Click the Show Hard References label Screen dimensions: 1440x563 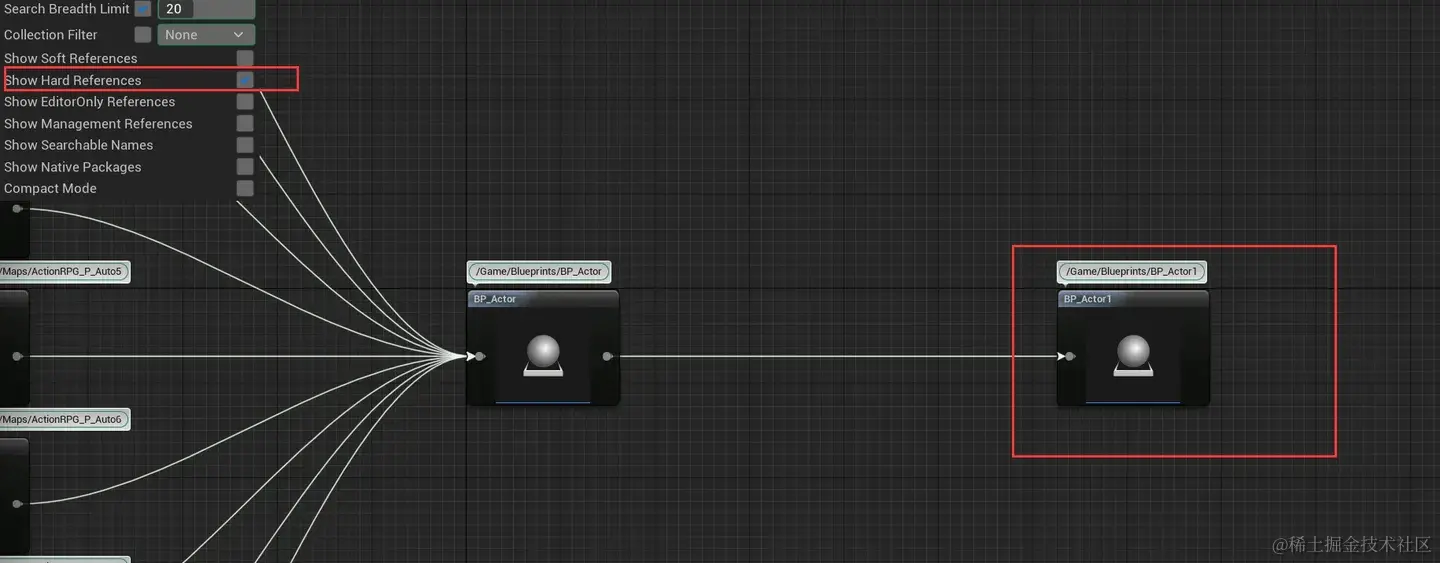click(73, 80)
